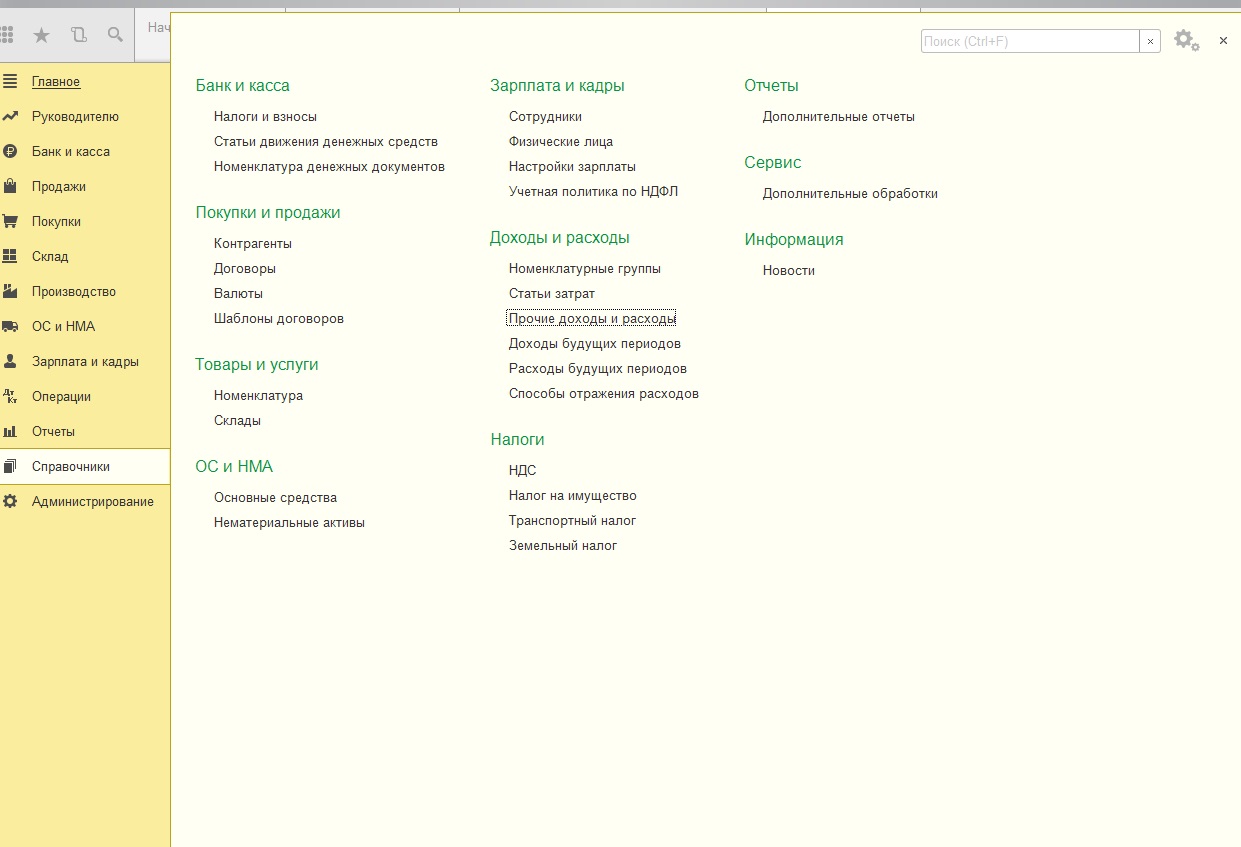The width and height of the screenshot is (1241, 847).
Task: Click the Руководителю chart icon
Action: [x=10, y=116]
